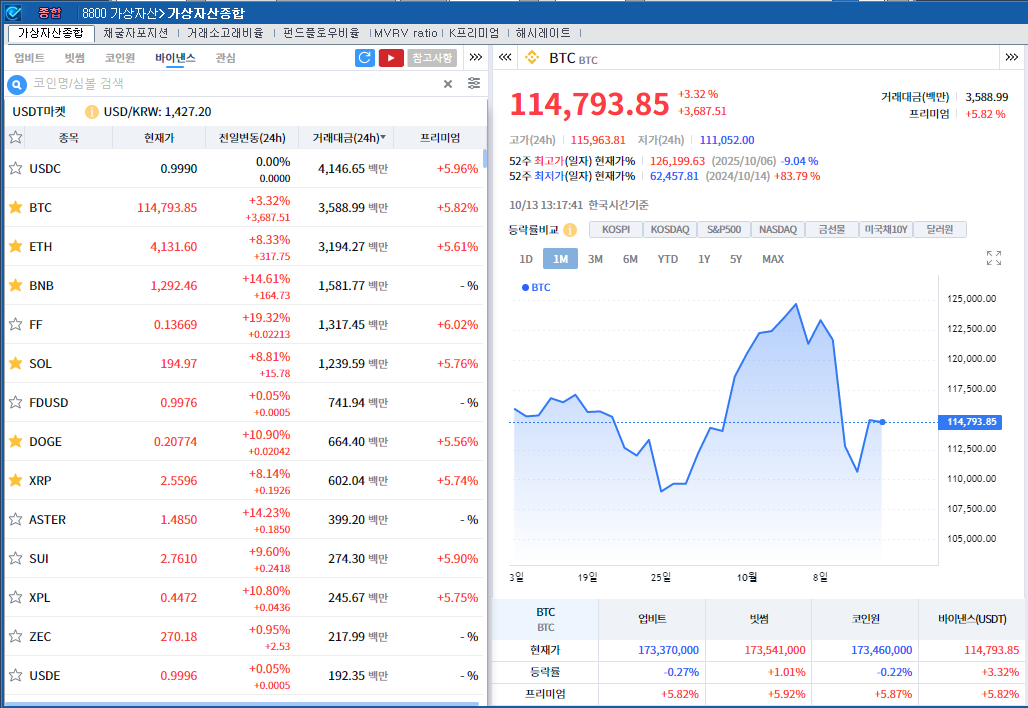This screenshot has width=1028, height=708.
Task: Unstar BTC from favorites
Action: click(x=16, y=207)
